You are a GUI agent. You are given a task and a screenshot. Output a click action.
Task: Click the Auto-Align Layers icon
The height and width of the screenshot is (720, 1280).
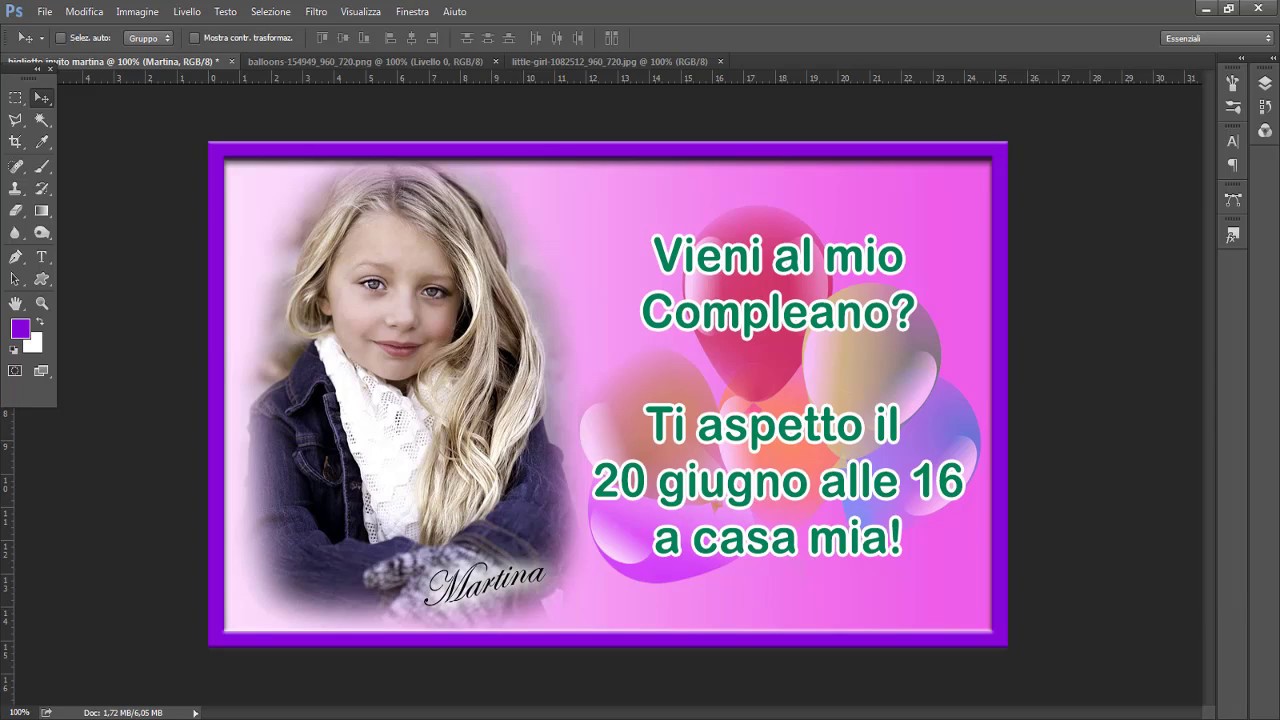611,38
